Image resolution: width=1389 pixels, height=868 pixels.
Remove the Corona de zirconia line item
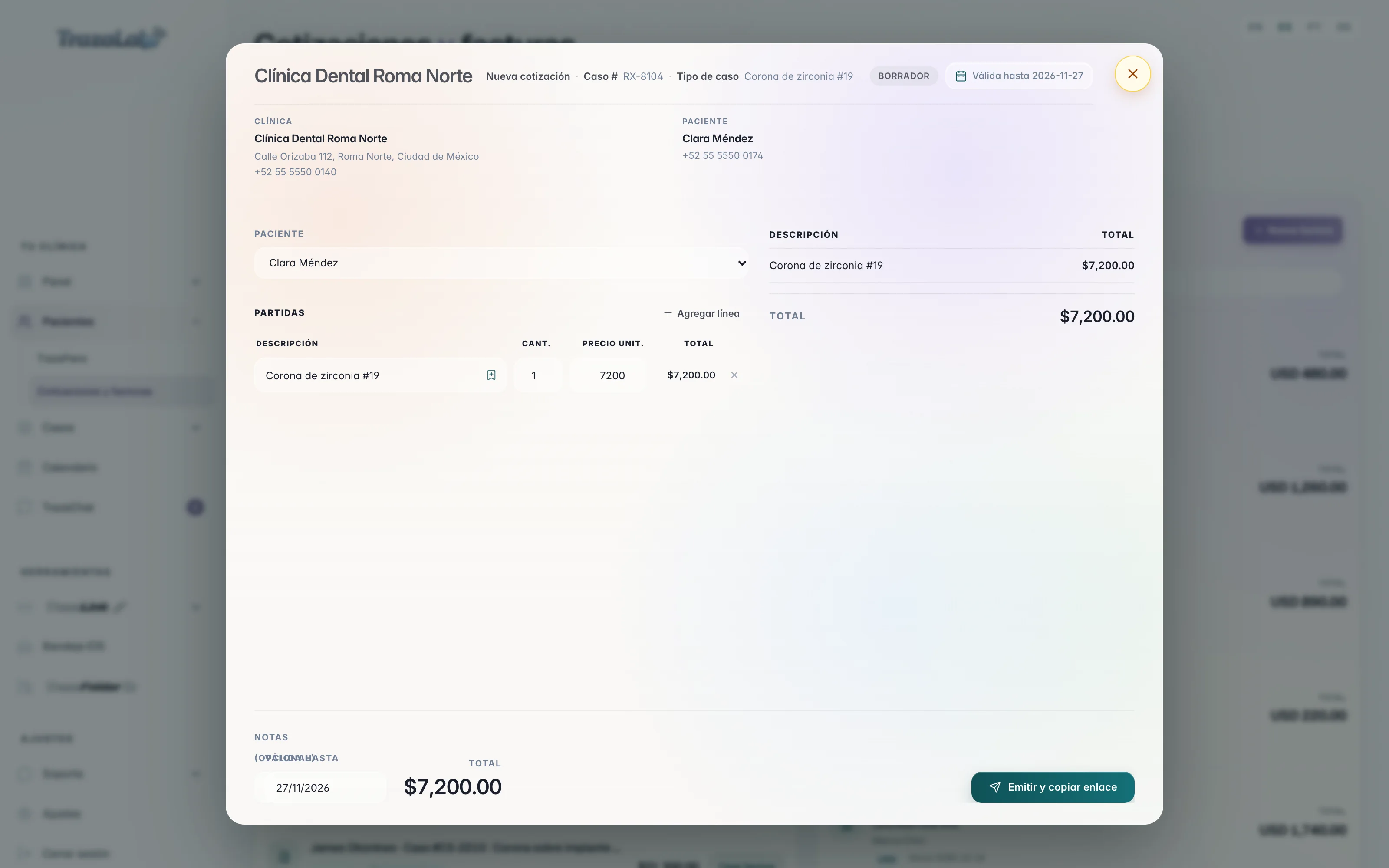(x=734, y=375)
